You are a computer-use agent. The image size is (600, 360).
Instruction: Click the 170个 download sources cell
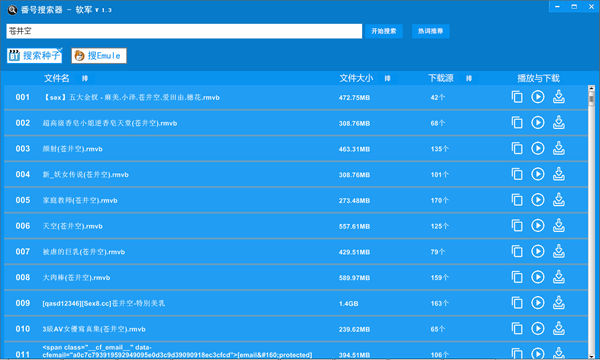440,200
